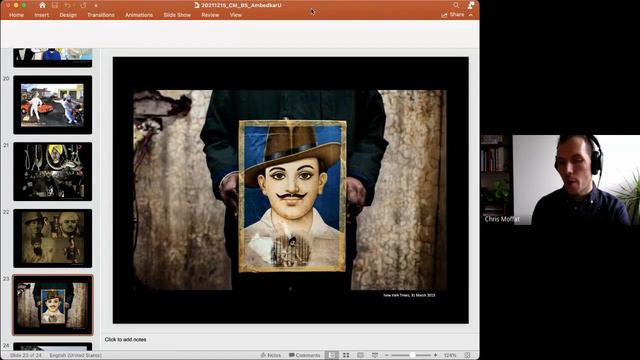Image resolution: width=640 pixels, height=360 pixels.
Task: Open the View tab
Action: 236,15
